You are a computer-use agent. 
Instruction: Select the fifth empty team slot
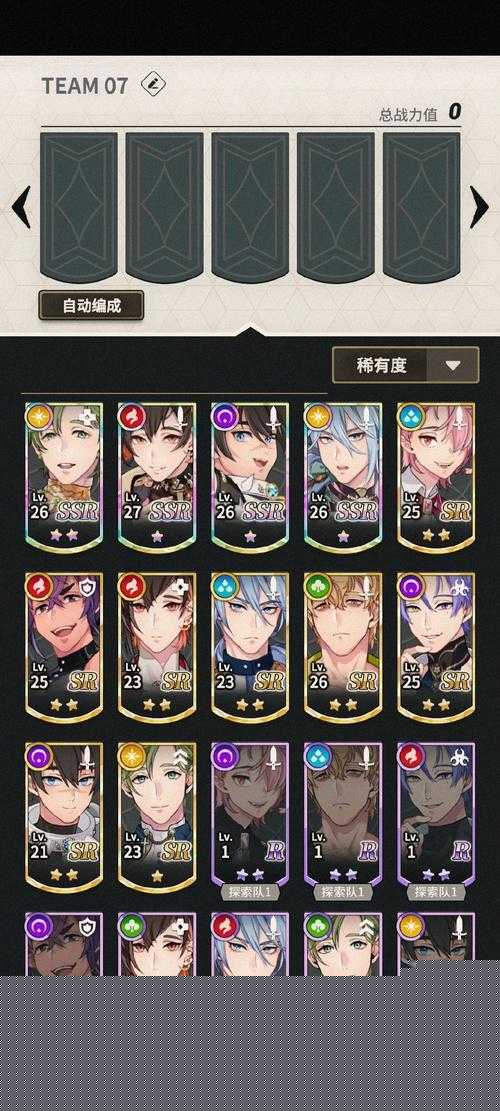point(422,206)
